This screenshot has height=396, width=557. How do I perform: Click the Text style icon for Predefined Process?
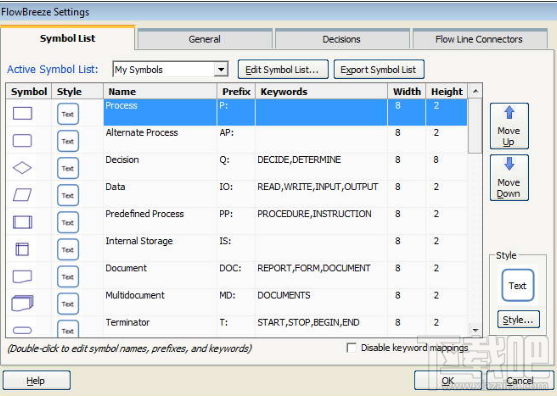pyautogui.click(x=67, y=222)
